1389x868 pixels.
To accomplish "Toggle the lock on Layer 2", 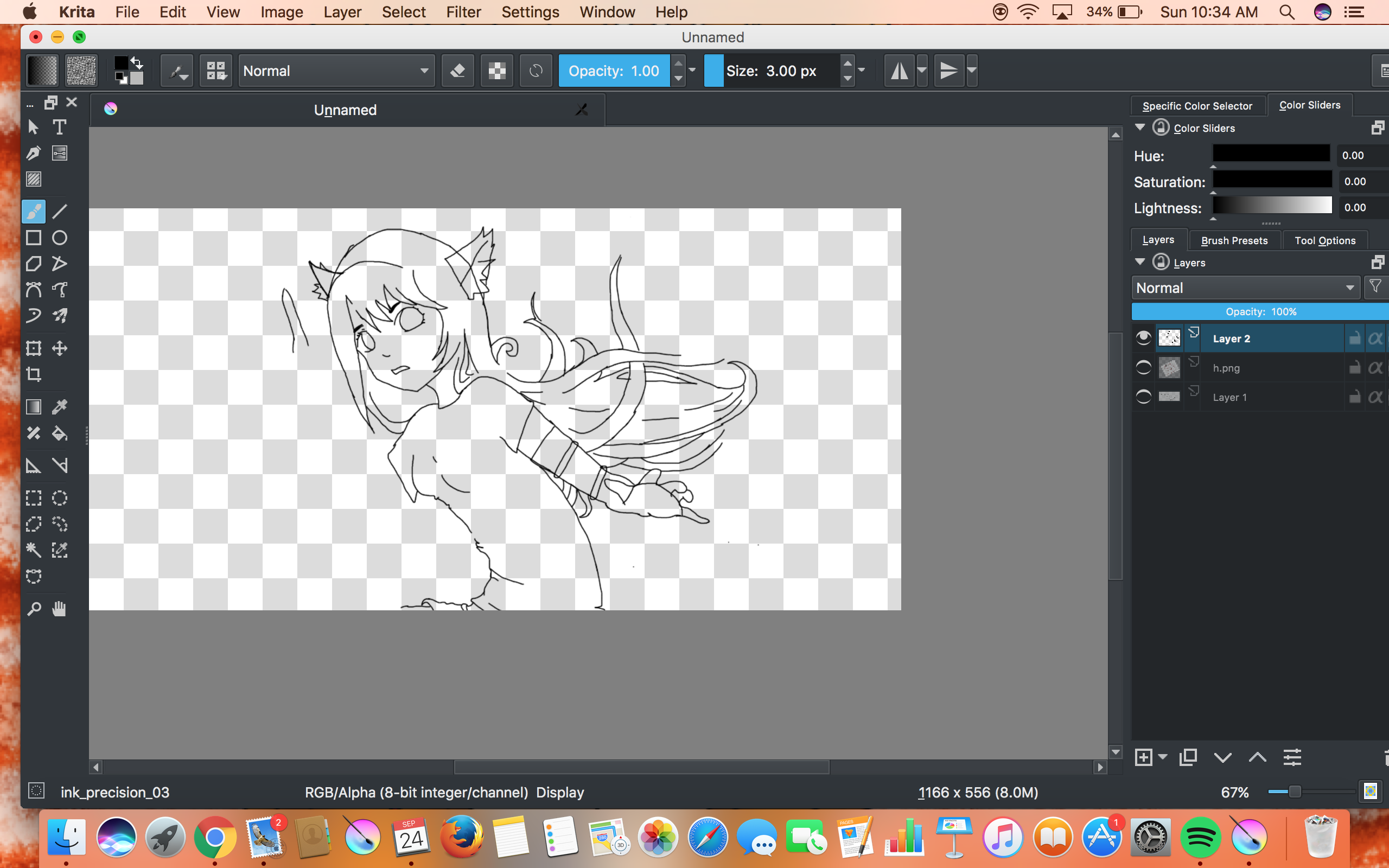I will click(1355, 338).
